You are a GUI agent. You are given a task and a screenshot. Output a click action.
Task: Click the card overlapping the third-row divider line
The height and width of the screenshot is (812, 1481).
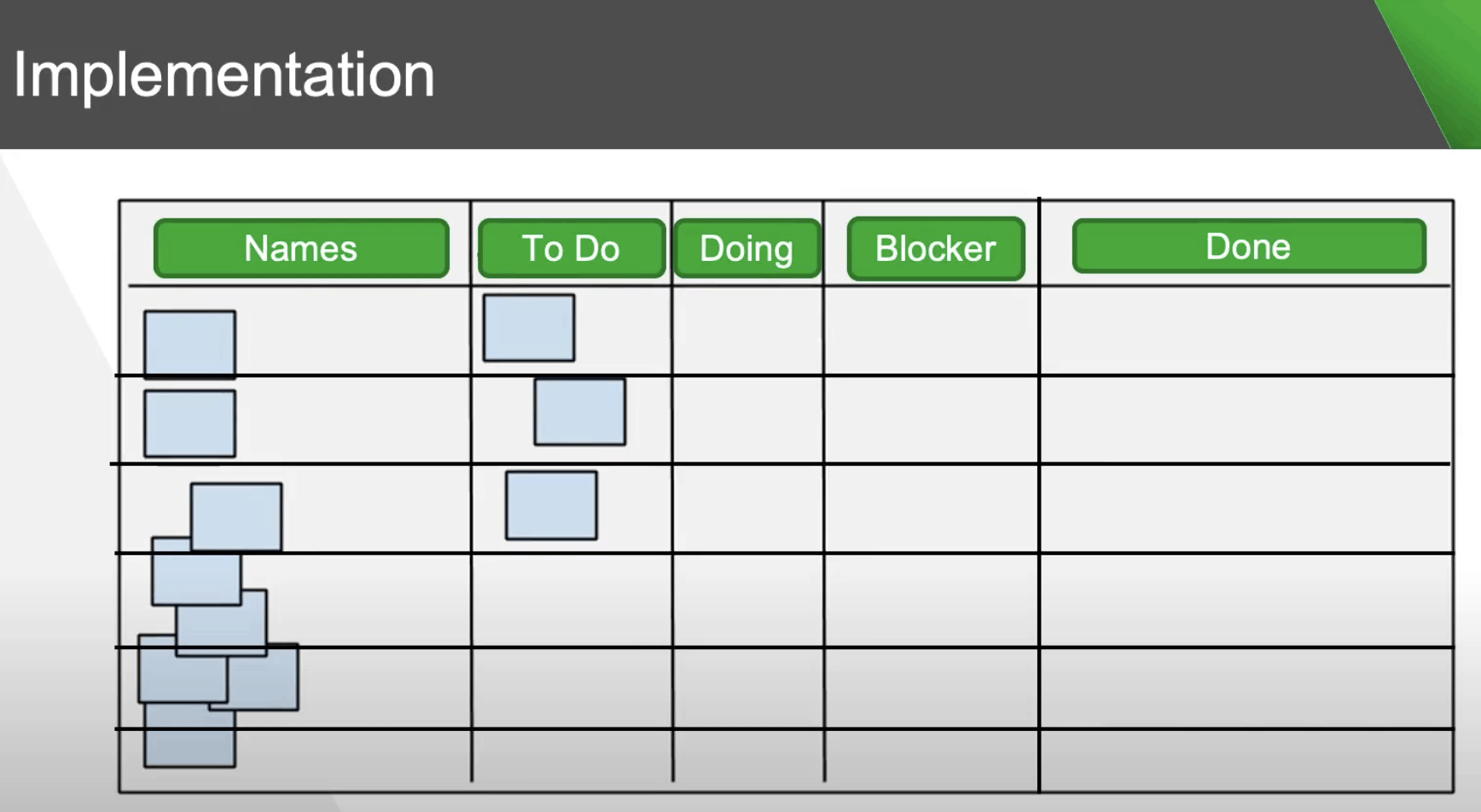point(196,571)
